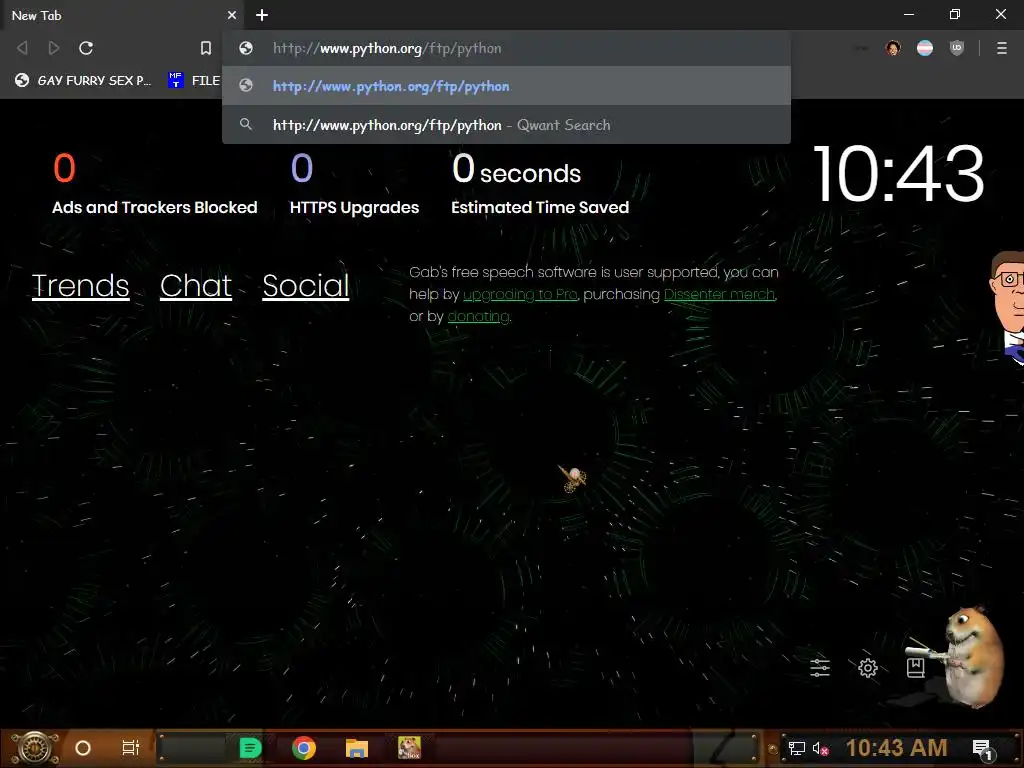Screen dimensions: 1024x768
Task: Launch Google Chrome from the taskbar
Action: coord(304,748)
